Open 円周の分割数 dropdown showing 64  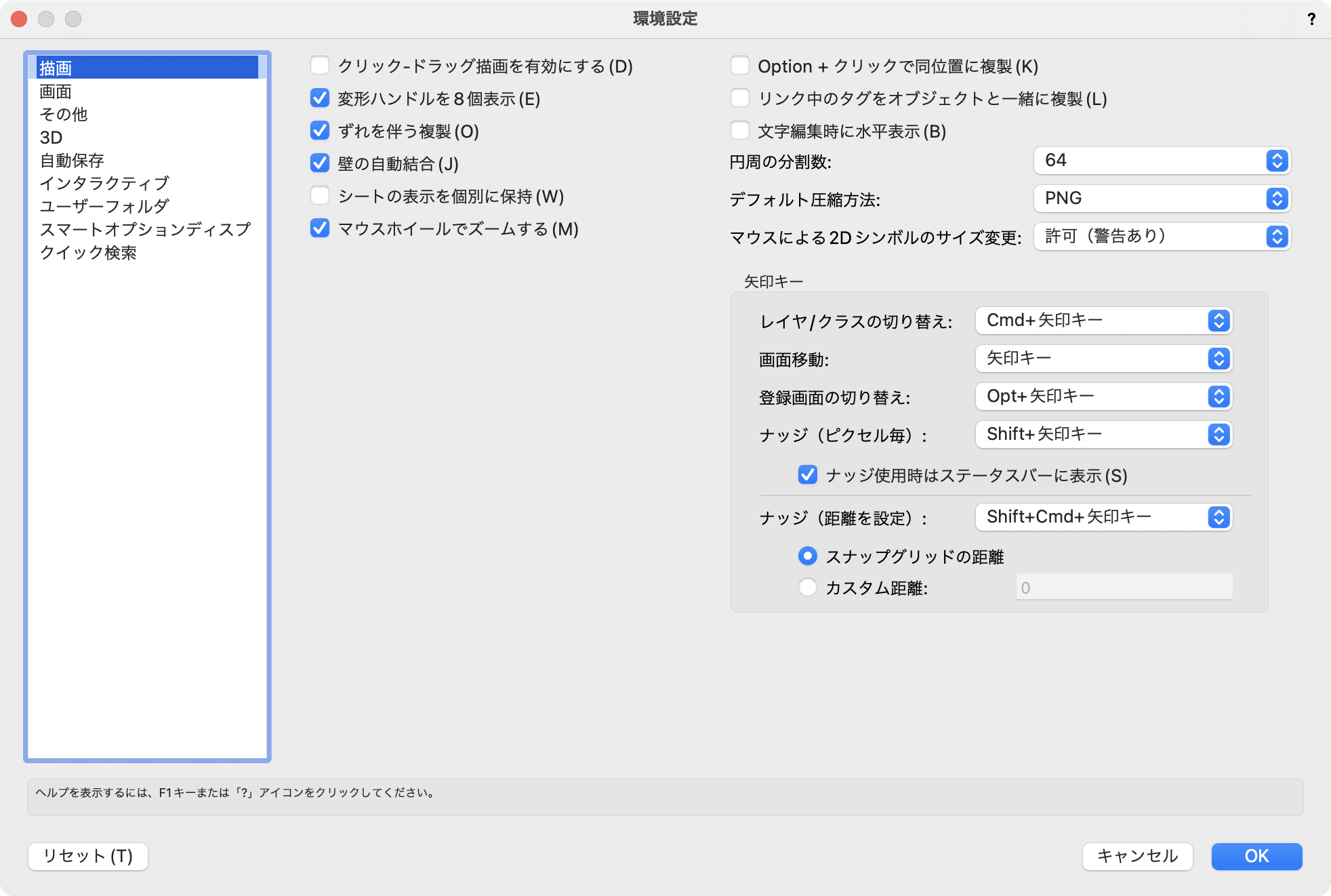click(x=1162, y=161)
